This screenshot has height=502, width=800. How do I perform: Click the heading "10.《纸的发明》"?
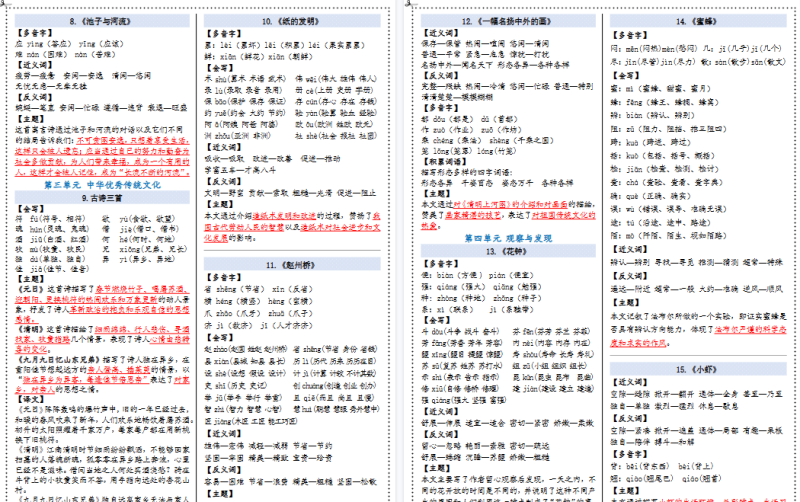tap(291, 21)
